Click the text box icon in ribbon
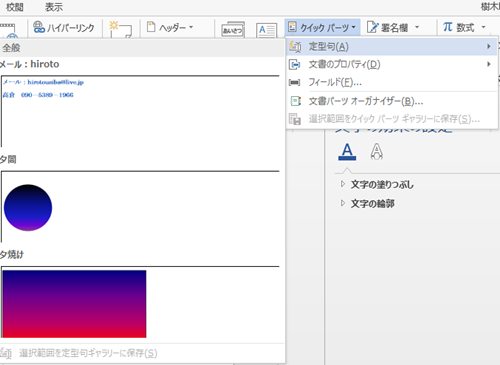Screen dimensions: 500x365 pyautogui.click(x=267, y=30)
